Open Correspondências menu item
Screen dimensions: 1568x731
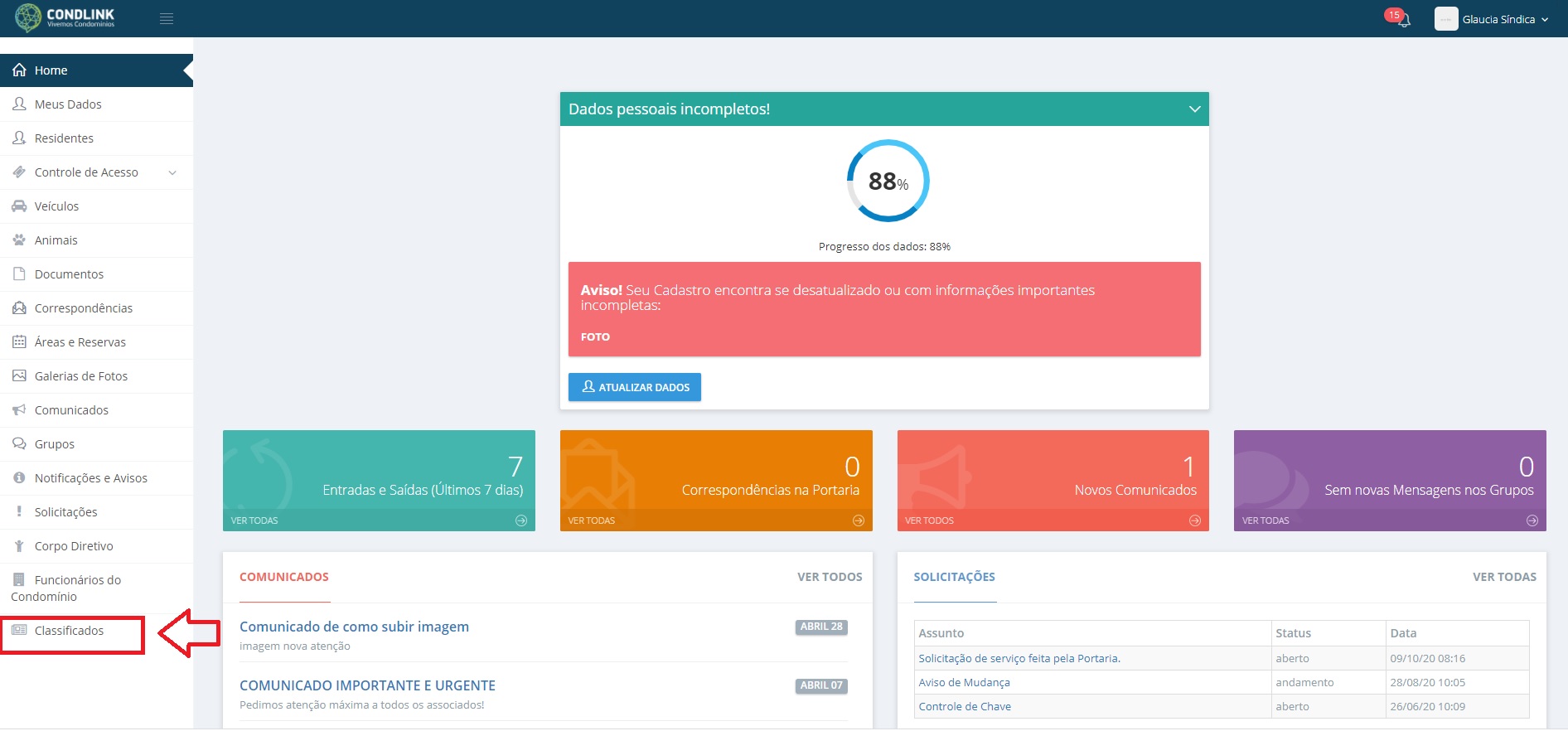point(96,308)
